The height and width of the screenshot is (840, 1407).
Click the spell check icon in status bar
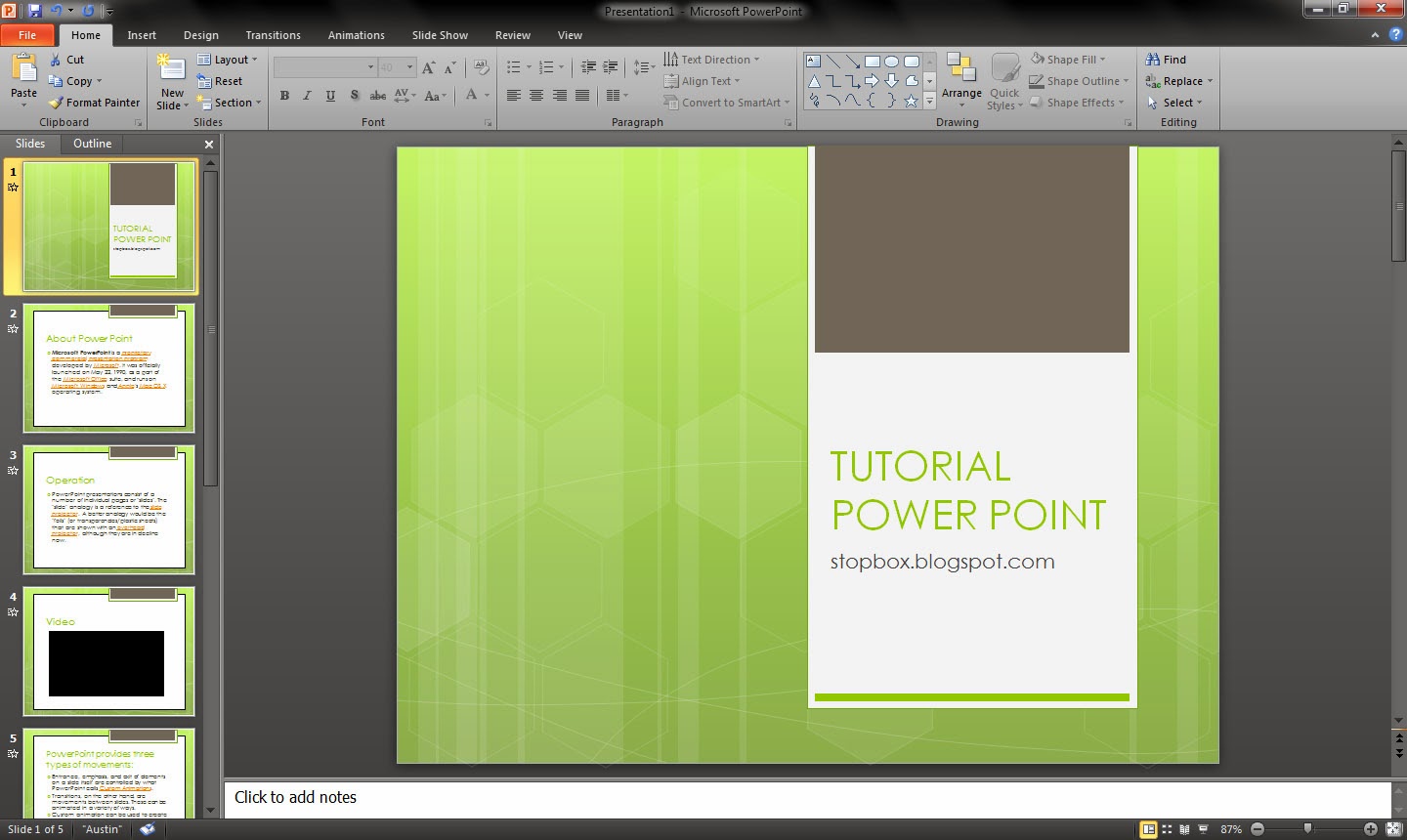tap(148, 829)
